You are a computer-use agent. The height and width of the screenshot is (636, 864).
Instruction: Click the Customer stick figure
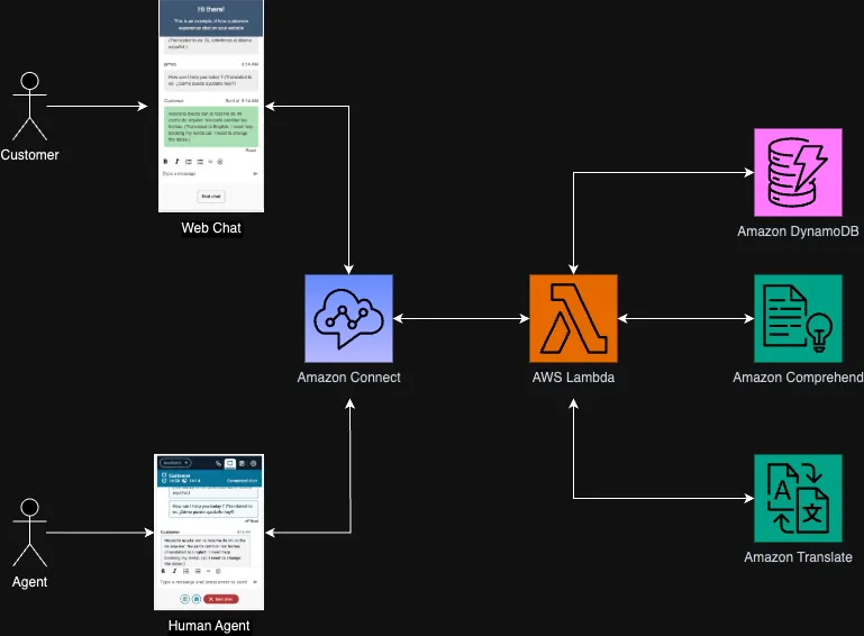point(30,106)
